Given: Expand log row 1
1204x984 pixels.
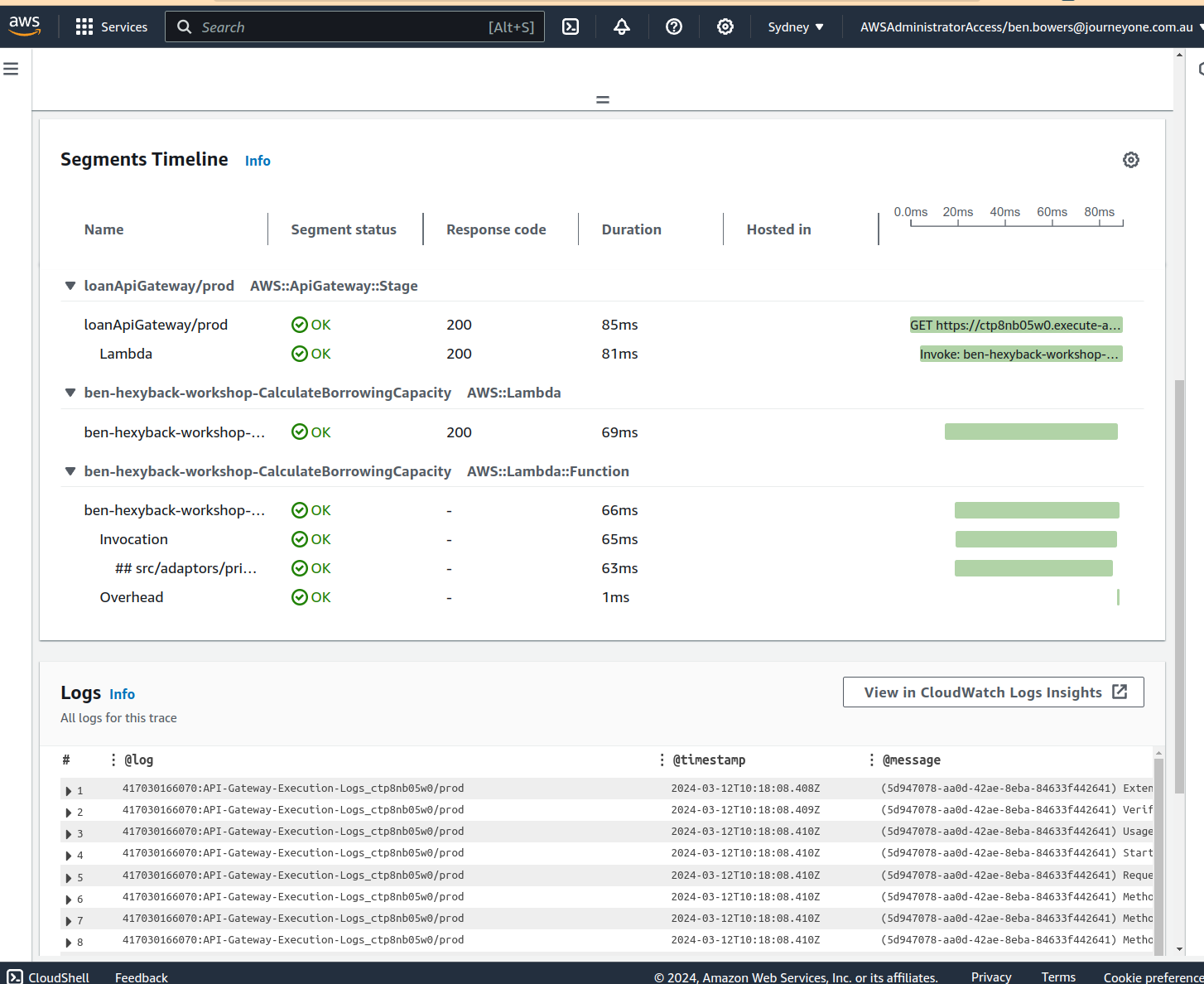Looking at the screenshot, I should point(68,791).
